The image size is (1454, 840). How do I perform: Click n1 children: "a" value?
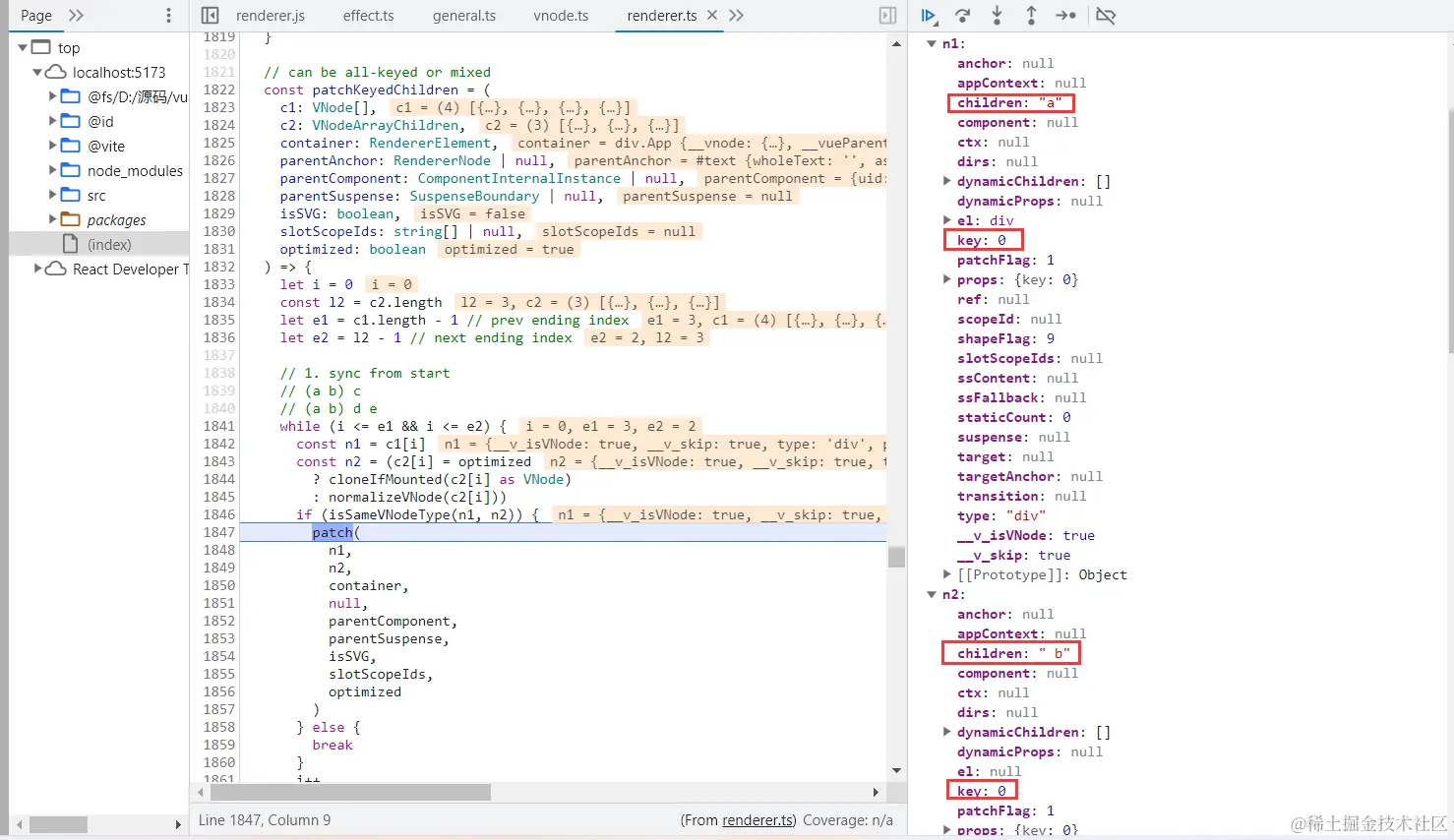point(1051,102)
